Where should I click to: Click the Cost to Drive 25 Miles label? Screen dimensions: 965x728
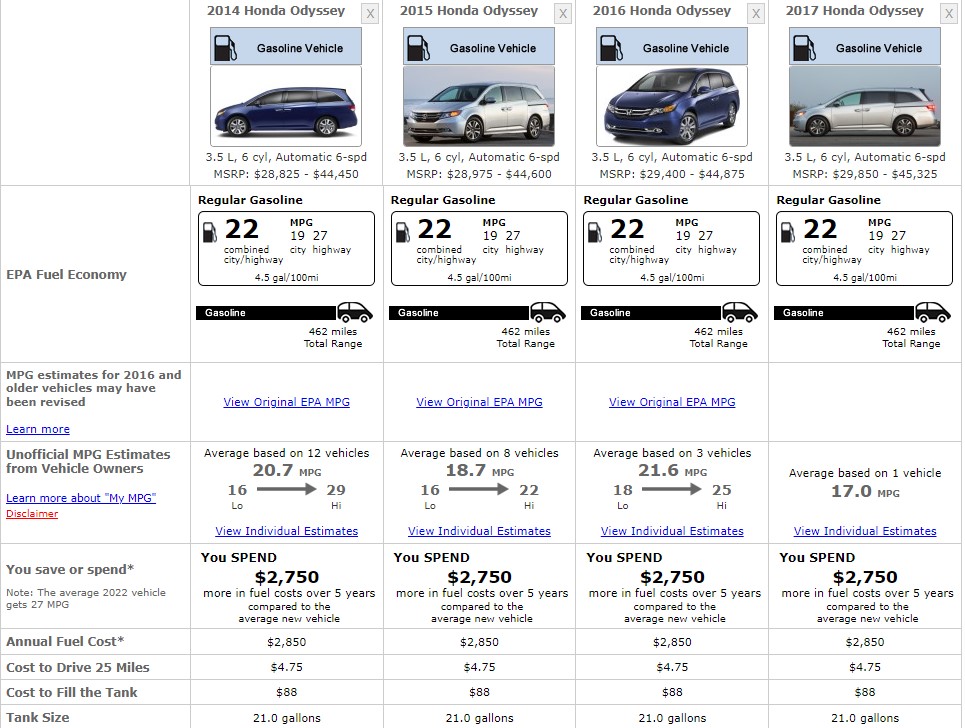click(78, 667)
